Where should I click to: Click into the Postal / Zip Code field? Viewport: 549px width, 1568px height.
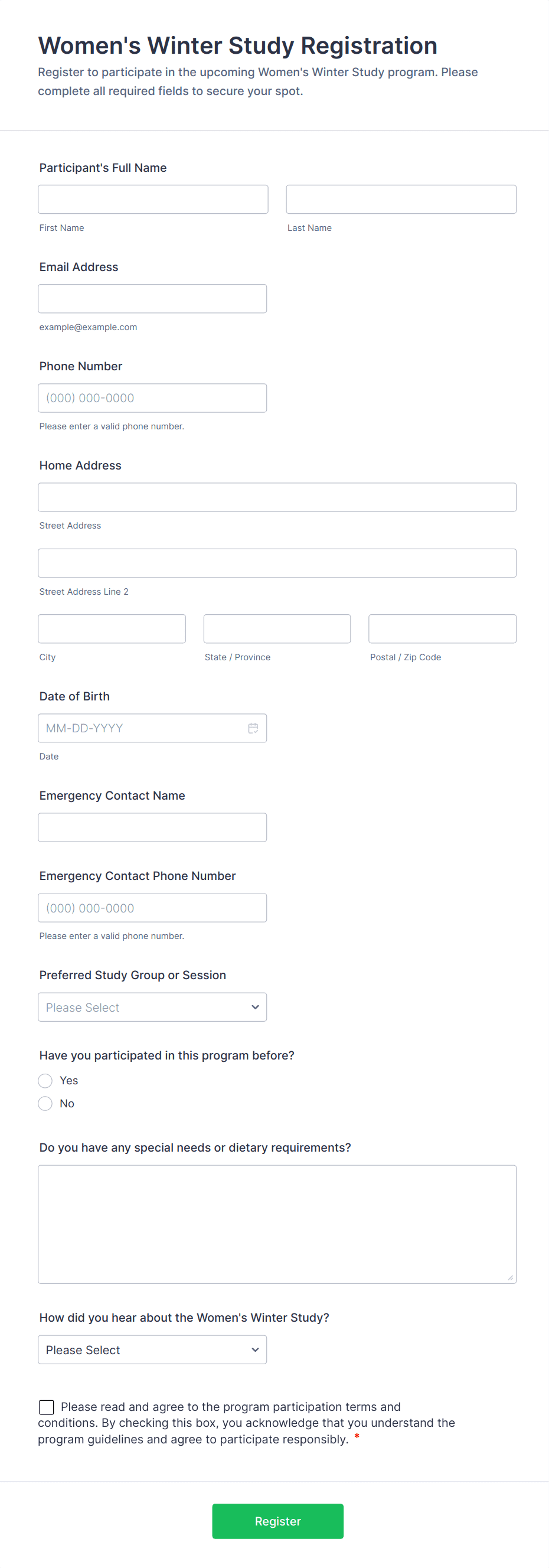[x=442, y=628]
